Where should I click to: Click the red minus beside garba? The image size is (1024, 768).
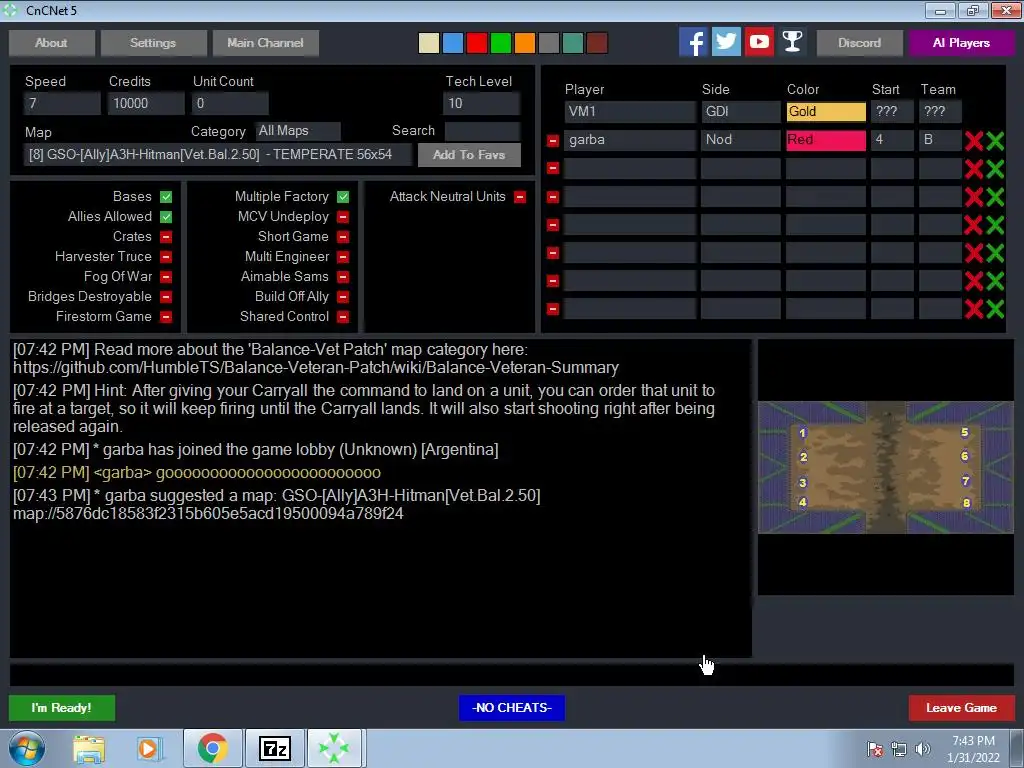click(552, 140)
